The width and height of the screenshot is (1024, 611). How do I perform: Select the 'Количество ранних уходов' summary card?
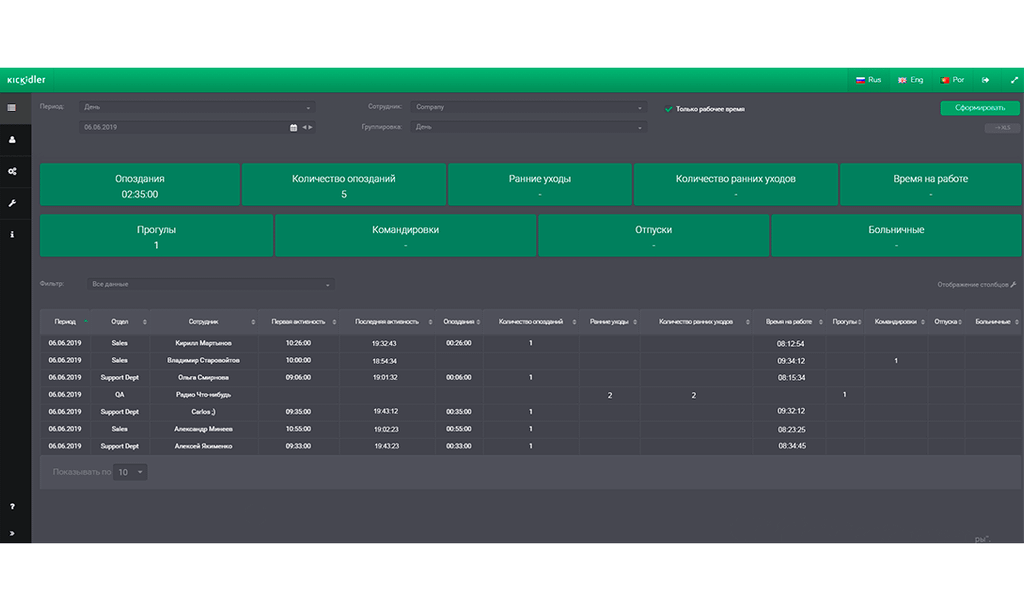[x=735, y=185]
